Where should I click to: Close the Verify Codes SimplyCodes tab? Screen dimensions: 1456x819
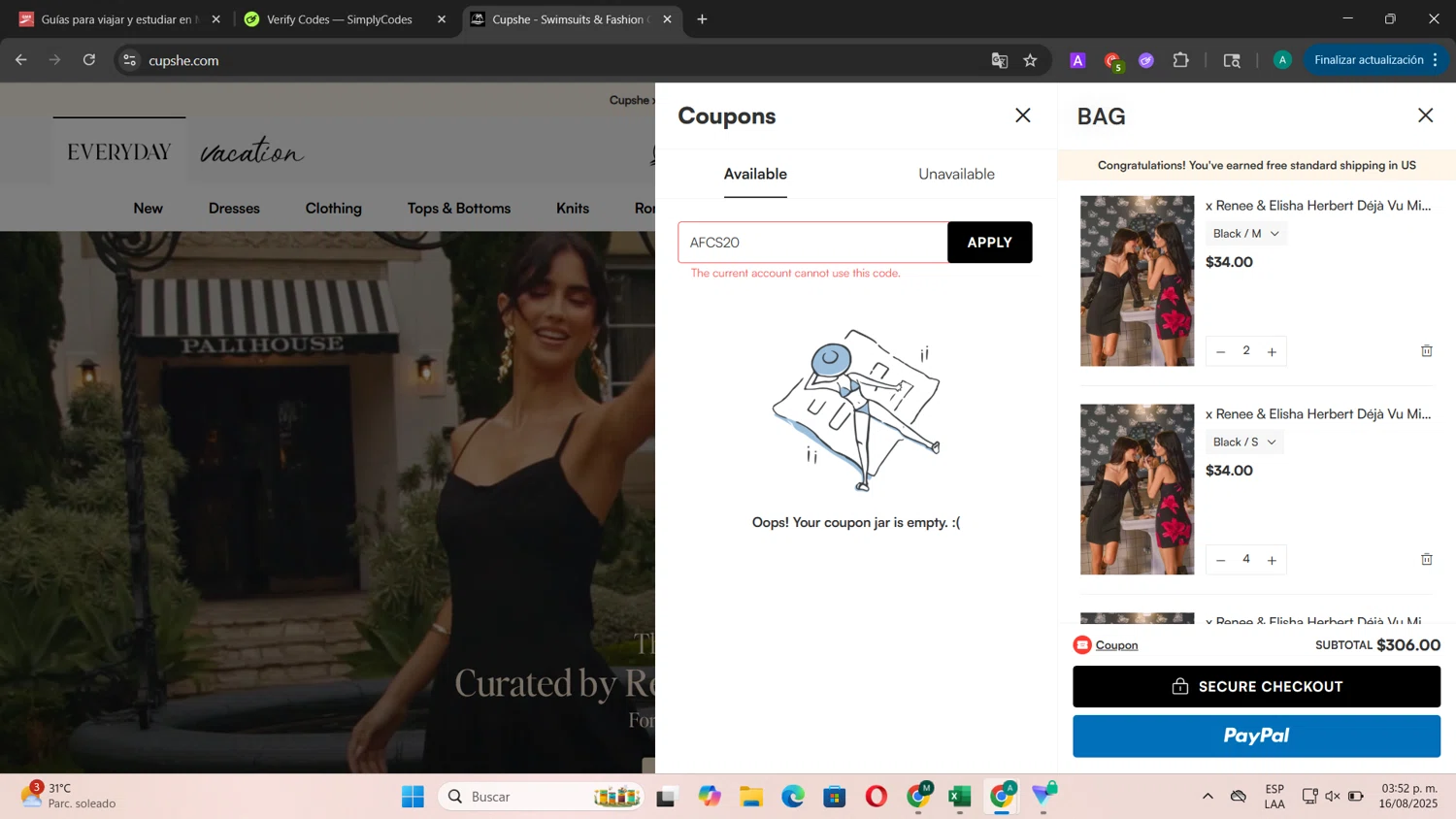tap(442, 19)
